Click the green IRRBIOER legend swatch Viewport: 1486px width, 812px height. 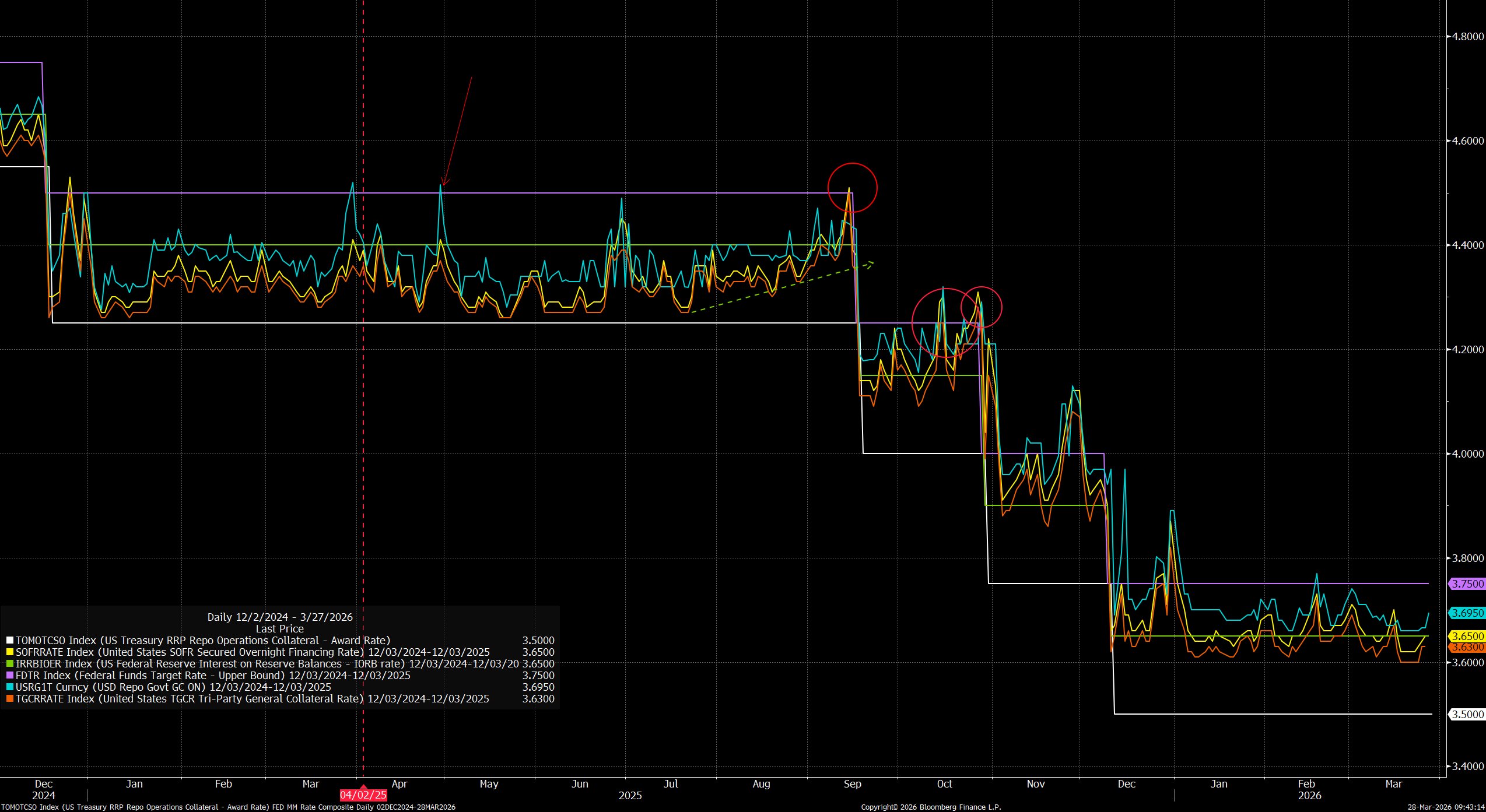tap(9, 664)
